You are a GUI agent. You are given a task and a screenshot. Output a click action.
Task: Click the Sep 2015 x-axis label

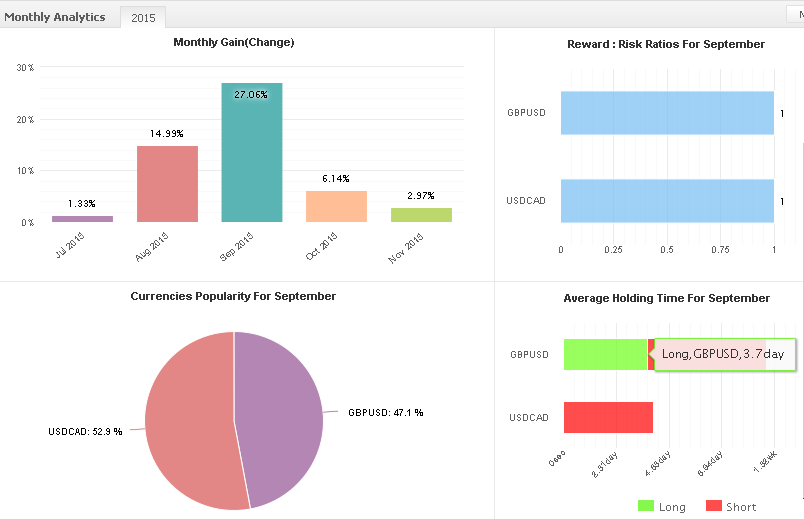236,245
